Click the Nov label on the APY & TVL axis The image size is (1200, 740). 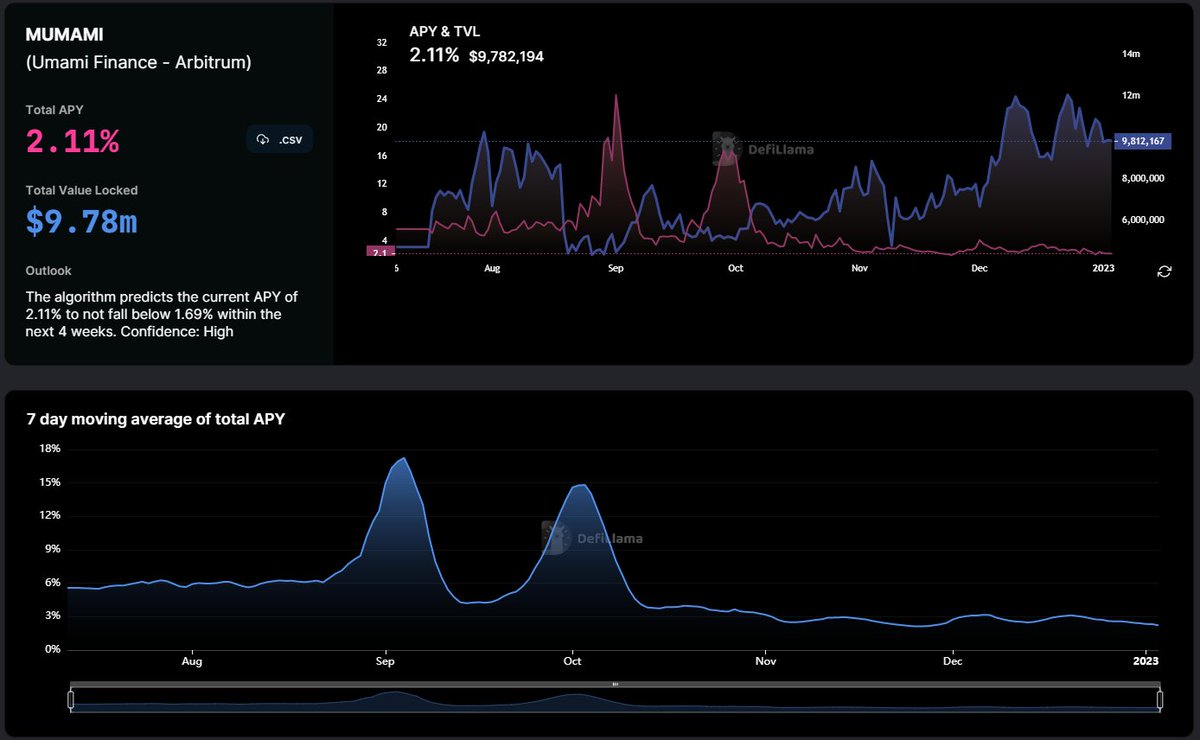858,269
